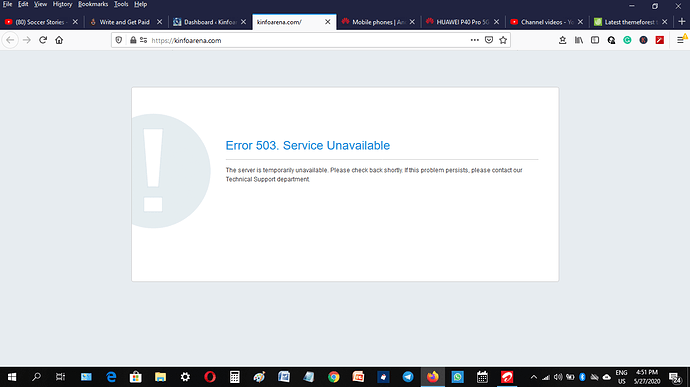
Task: Show tracking protection shield info
Action: click(x=119, y=40)
